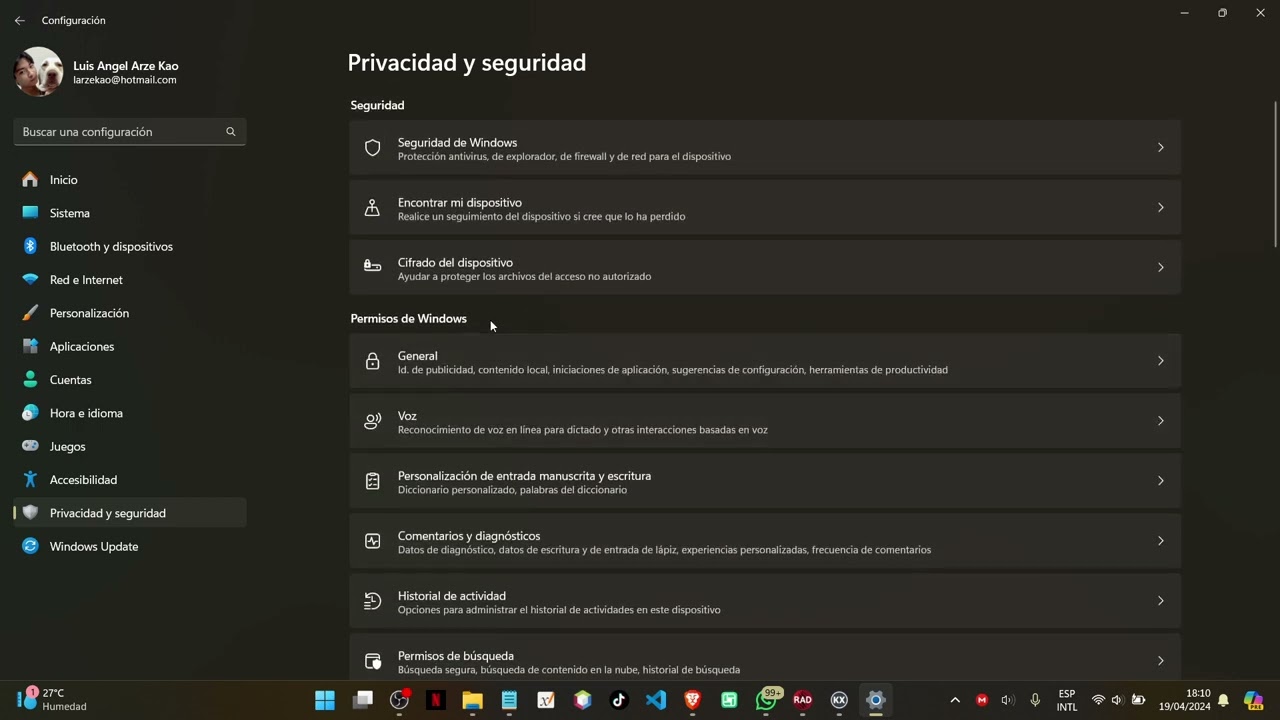
Task: Open Seguridad de Windows settings
Action: point(765,148)
